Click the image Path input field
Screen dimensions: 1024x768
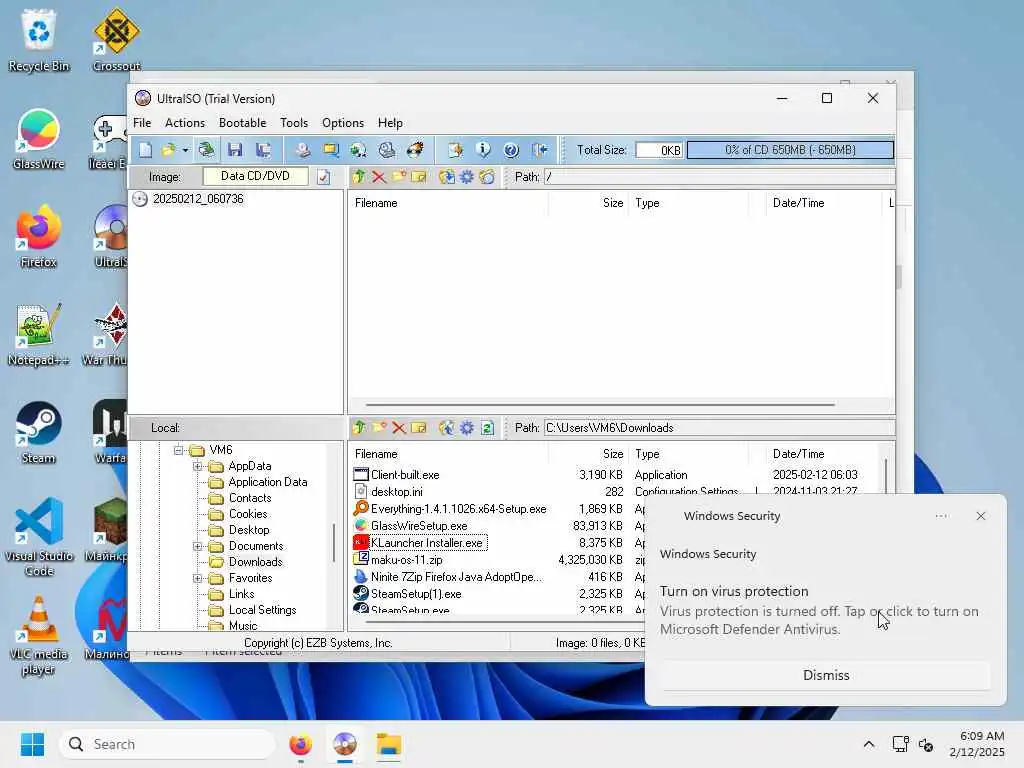pyautogui.click(x=718, y=176)
